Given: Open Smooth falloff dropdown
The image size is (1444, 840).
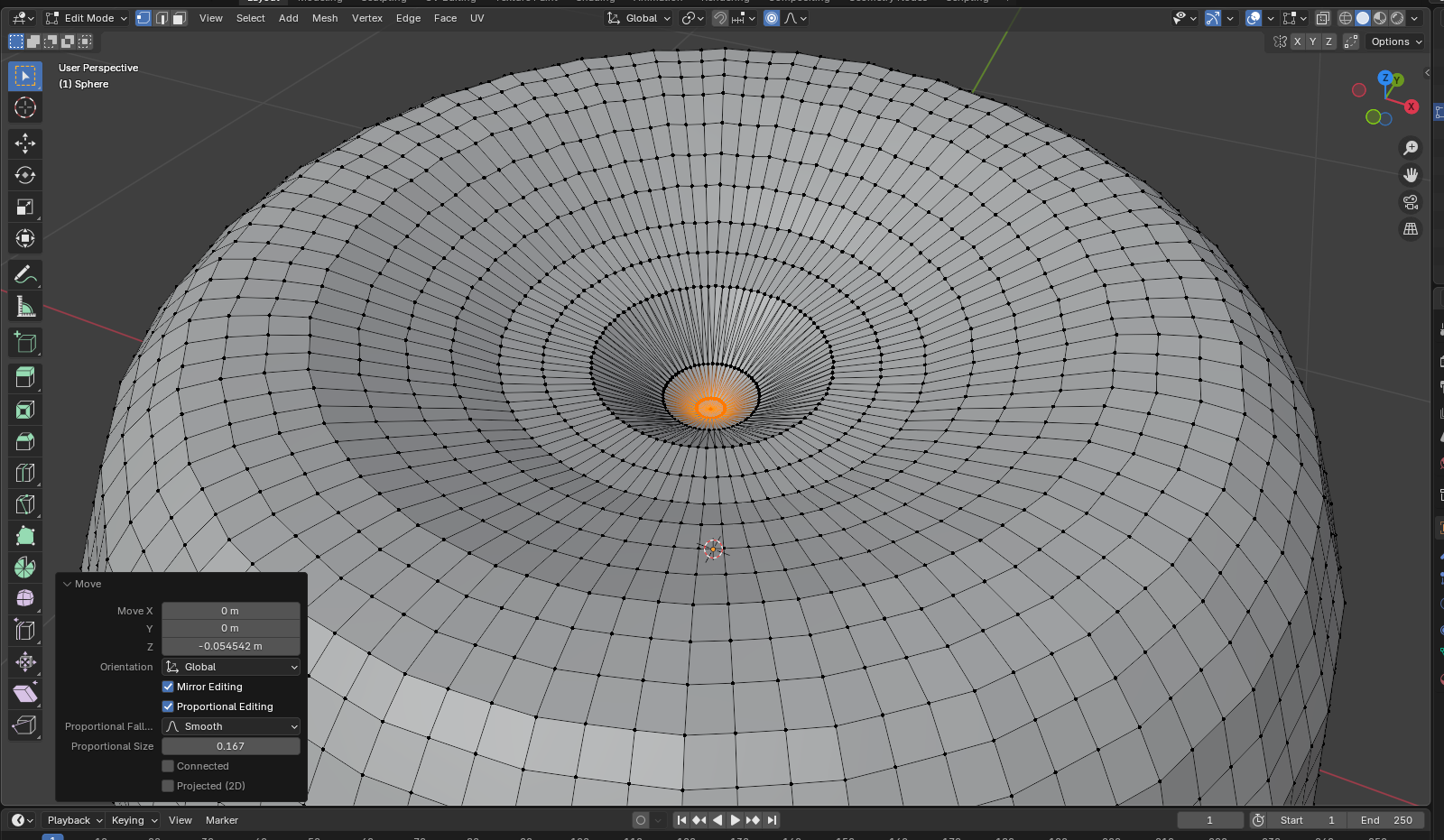Looking at the screenshot, I should pos(231,726).
